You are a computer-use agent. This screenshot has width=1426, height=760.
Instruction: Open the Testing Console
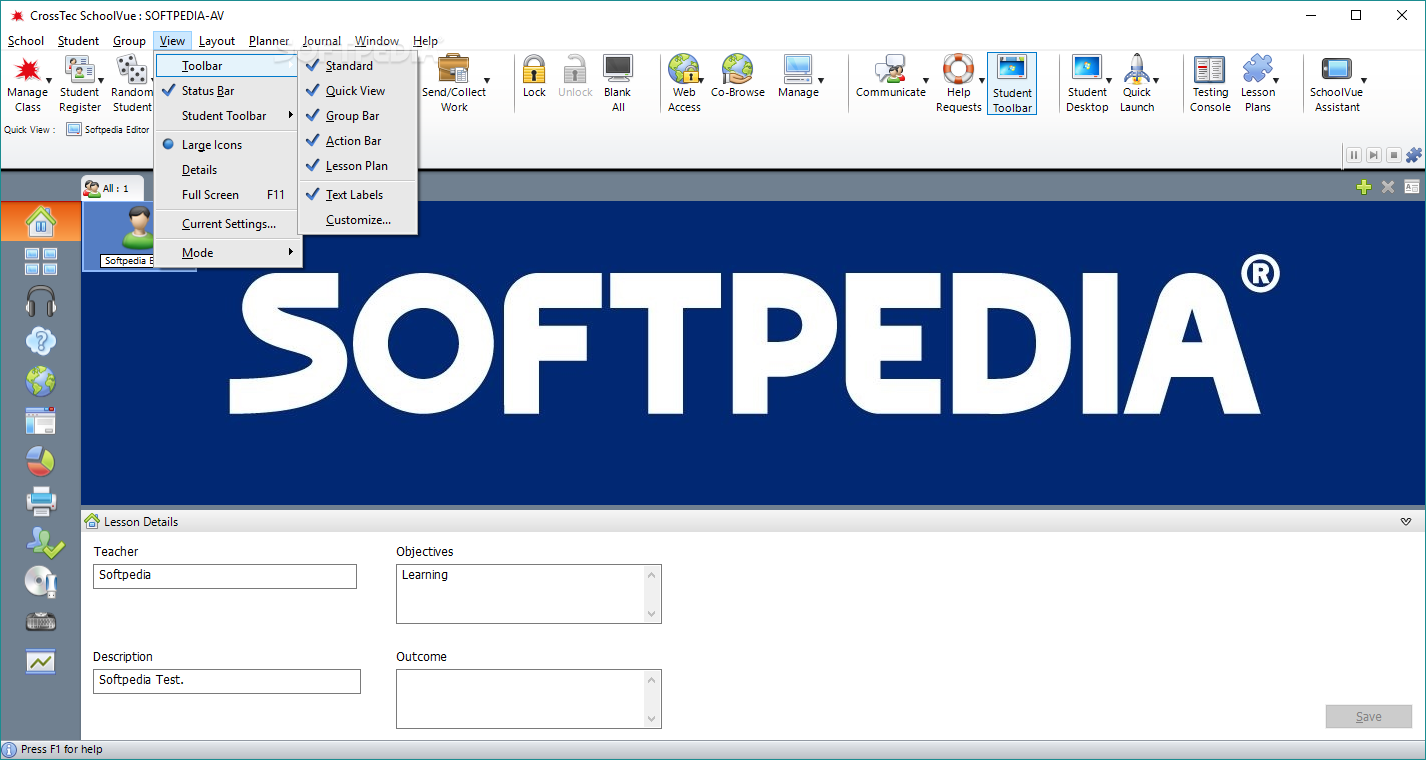(x=1210, y=84)
